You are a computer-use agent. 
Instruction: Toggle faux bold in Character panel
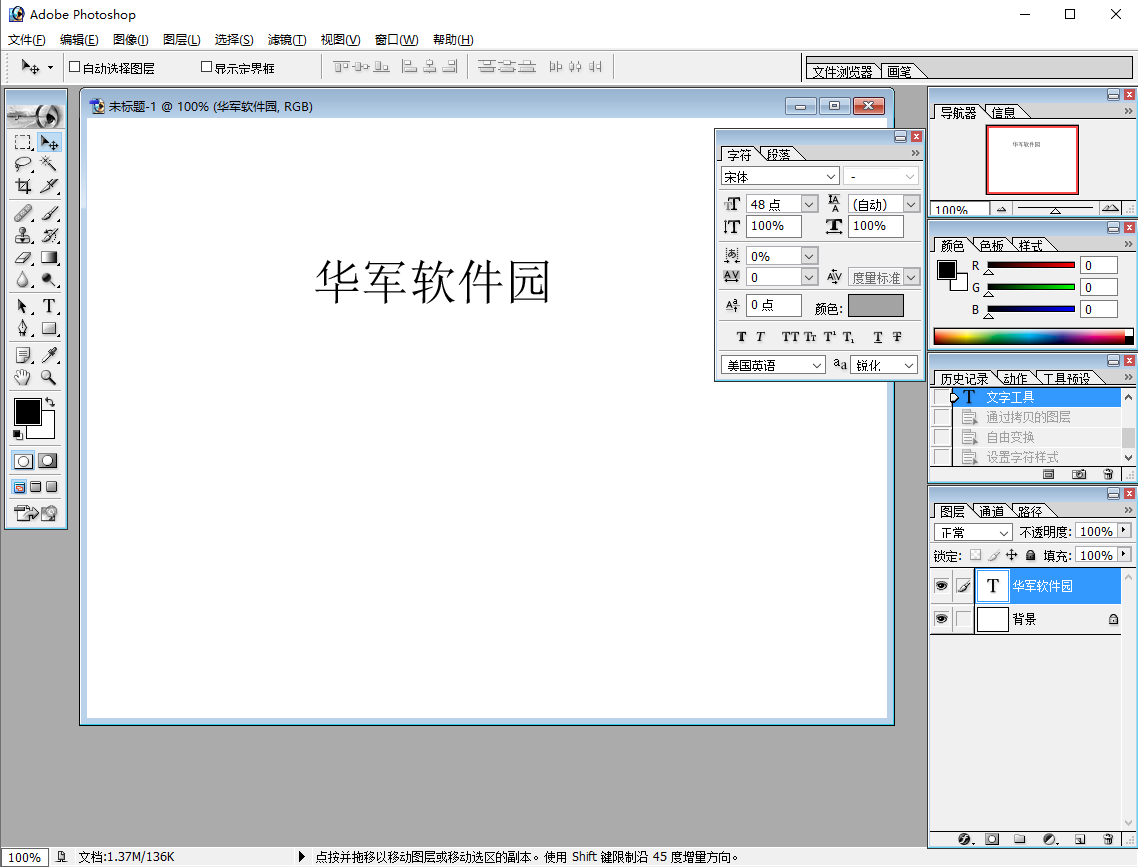click(741, 336)
